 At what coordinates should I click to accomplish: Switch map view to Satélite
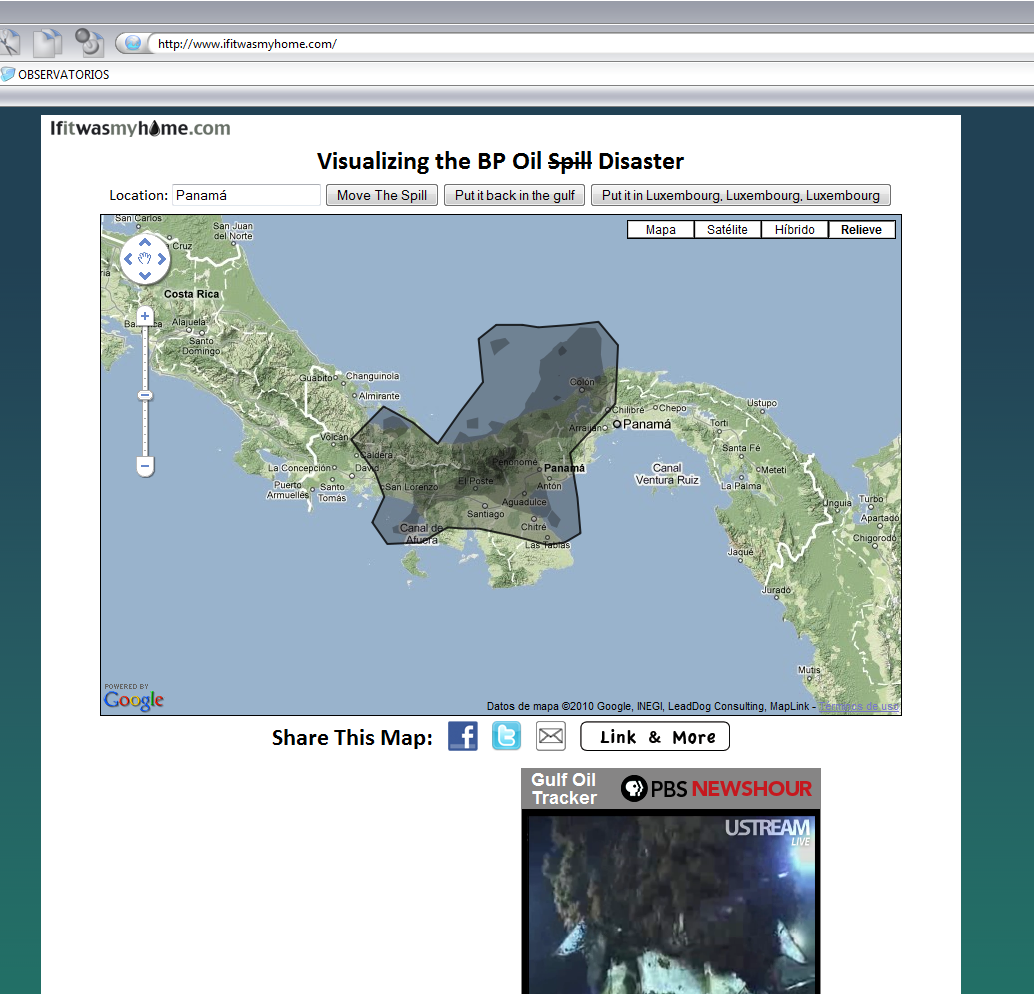click(x=727, y=230)
